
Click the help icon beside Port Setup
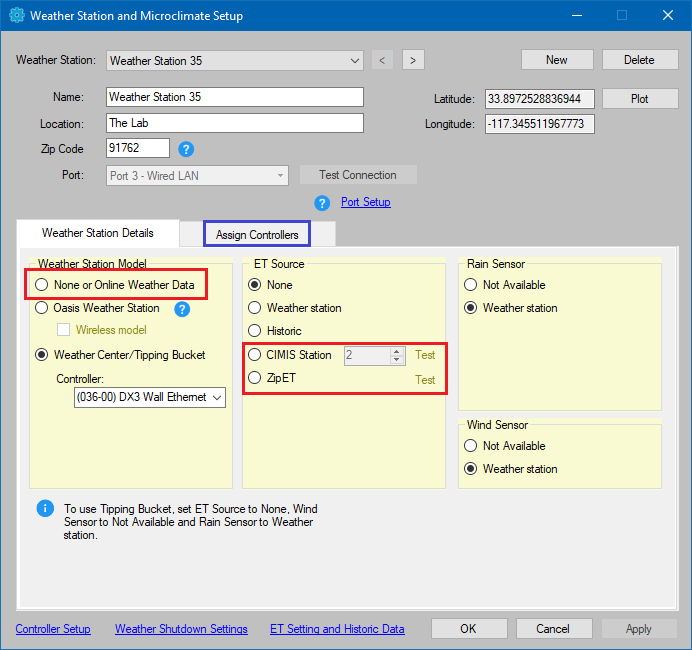point(322,203)
